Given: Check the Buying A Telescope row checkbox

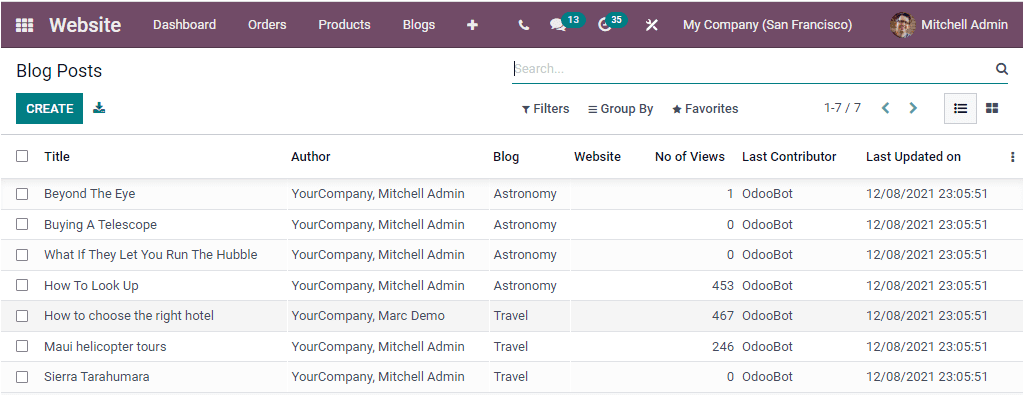Looking at the screenshot, I should tap(22, 224).
